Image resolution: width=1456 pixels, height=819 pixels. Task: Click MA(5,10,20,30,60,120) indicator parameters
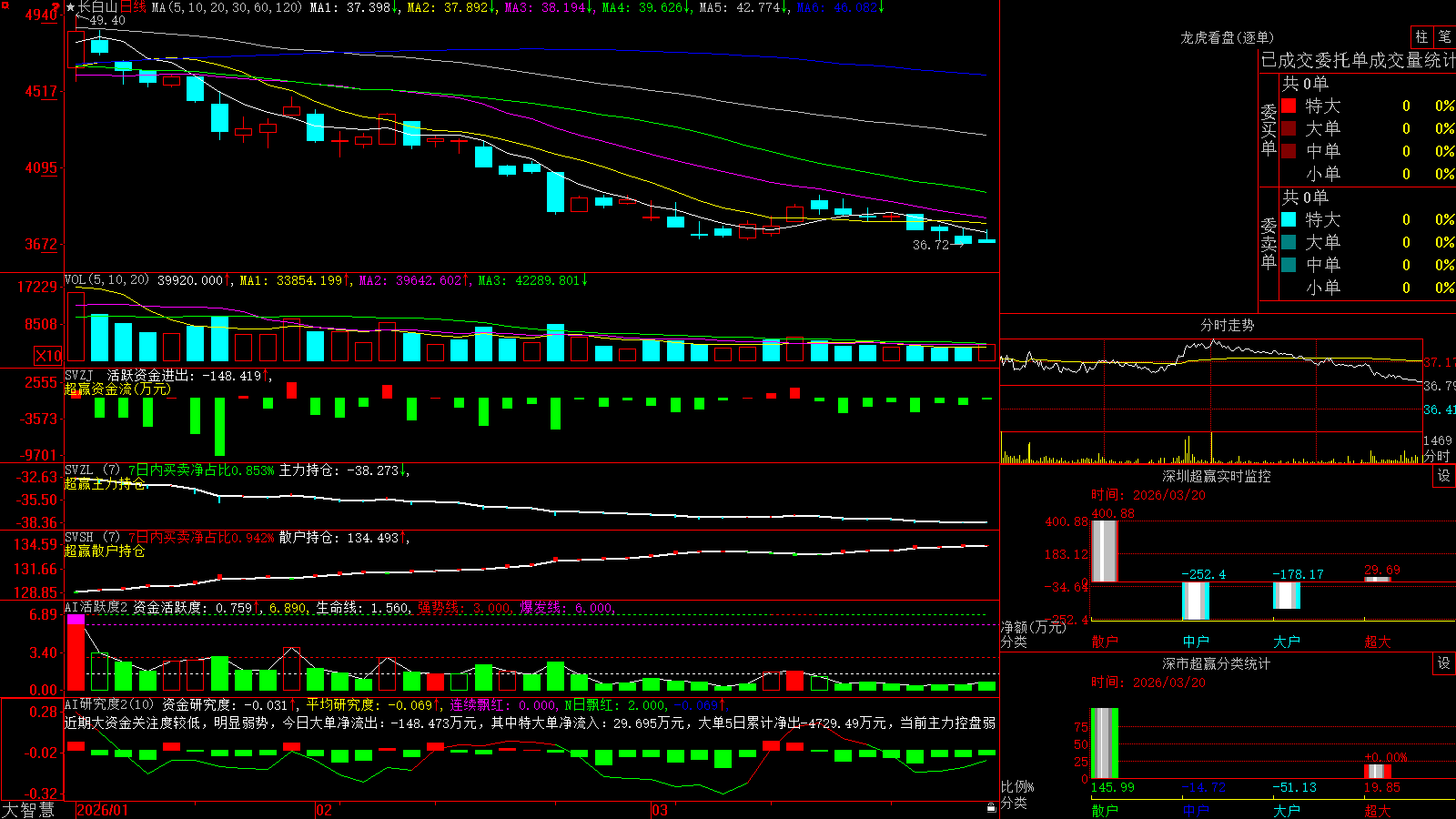pyautogui.click(x=227, y=7)
